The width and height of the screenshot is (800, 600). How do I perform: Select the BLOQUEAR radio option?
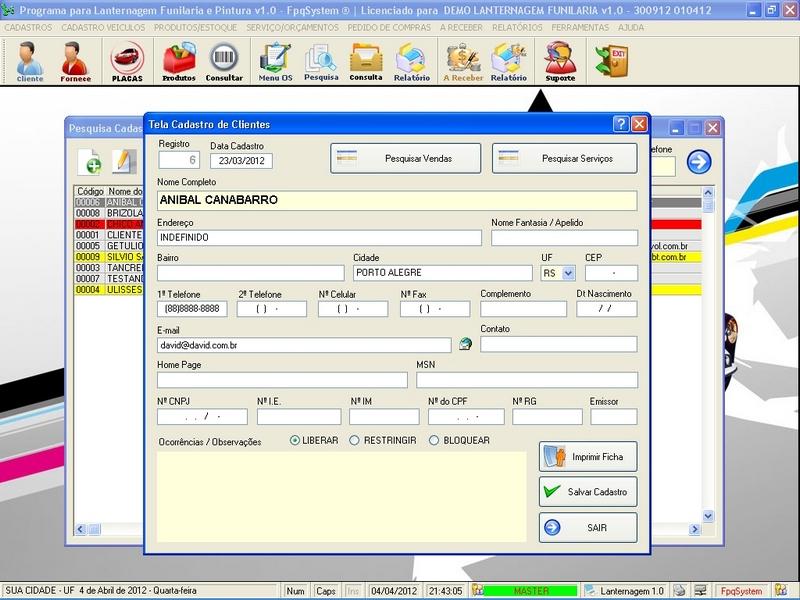[434, 440]
